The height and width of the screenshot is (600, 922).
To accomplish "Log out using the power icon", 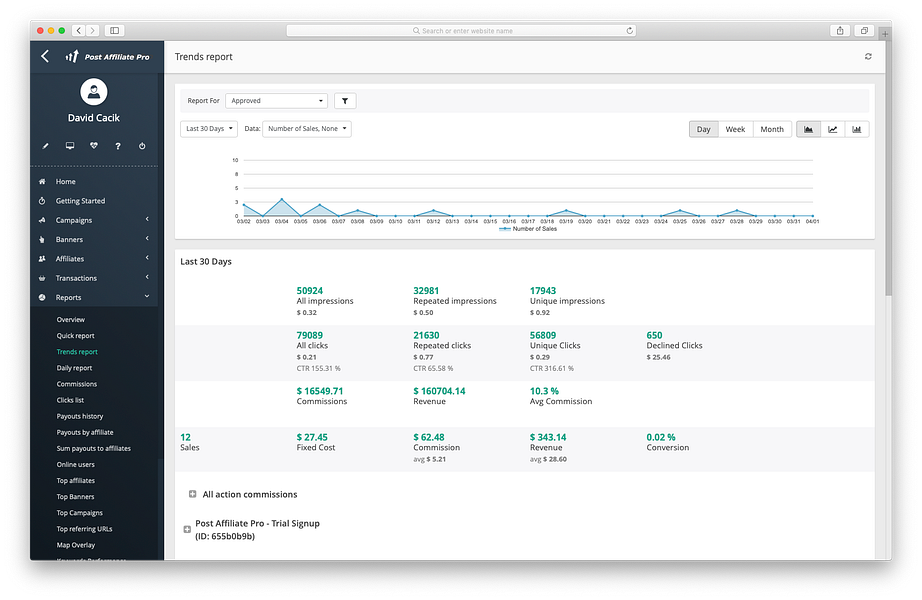I will [142, 145].
